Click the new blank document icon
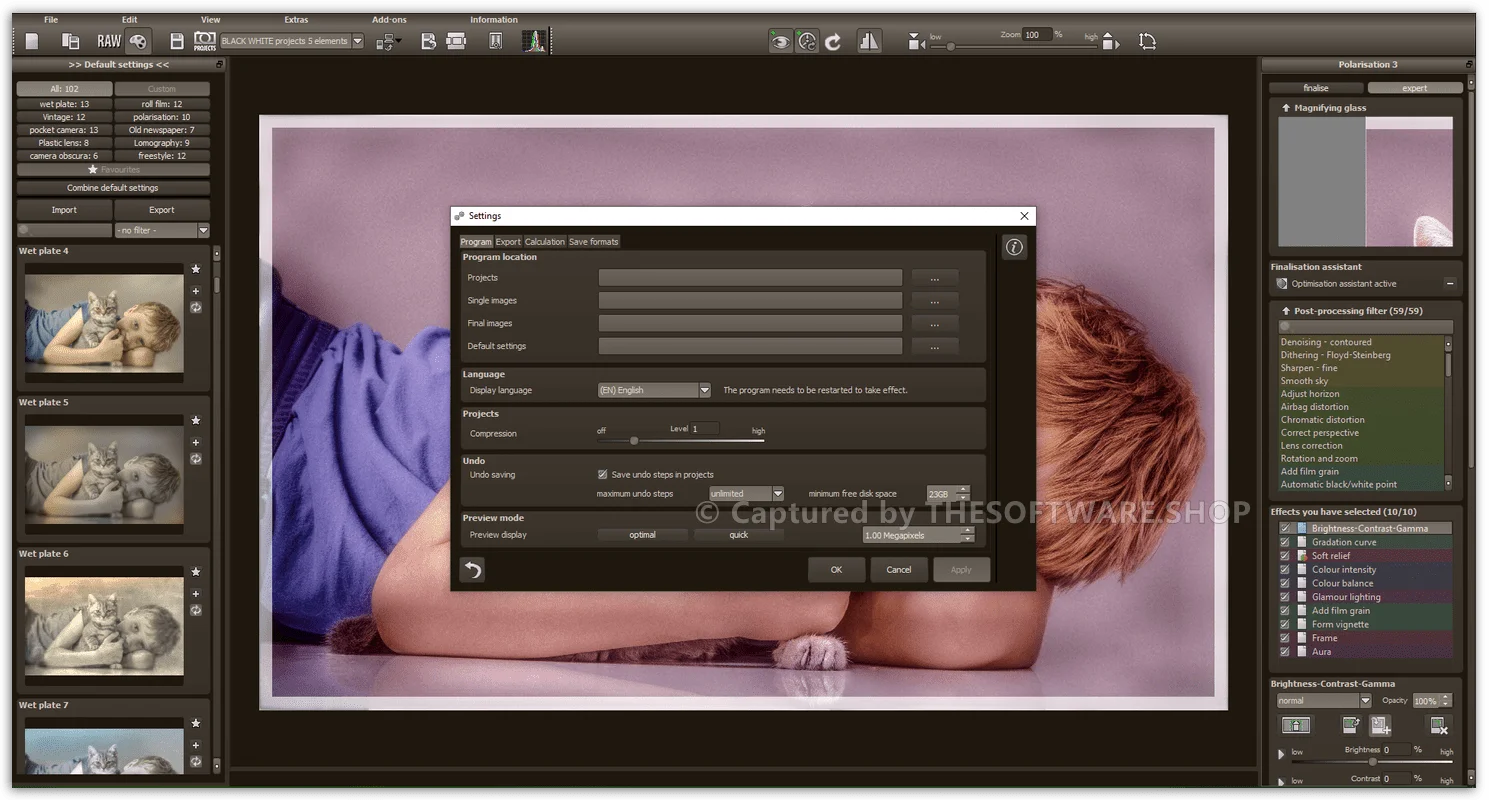The image size is (1489, 800). (32, 41)
